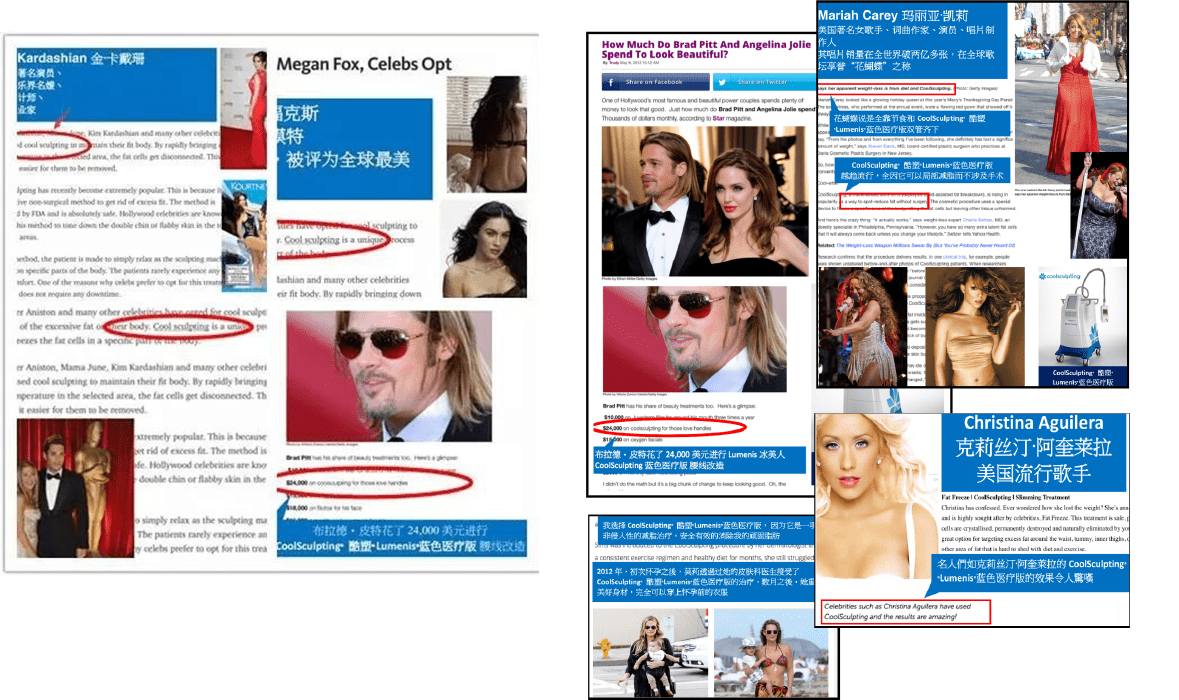Click the blue "Mariah Carey" heading box

912,42
